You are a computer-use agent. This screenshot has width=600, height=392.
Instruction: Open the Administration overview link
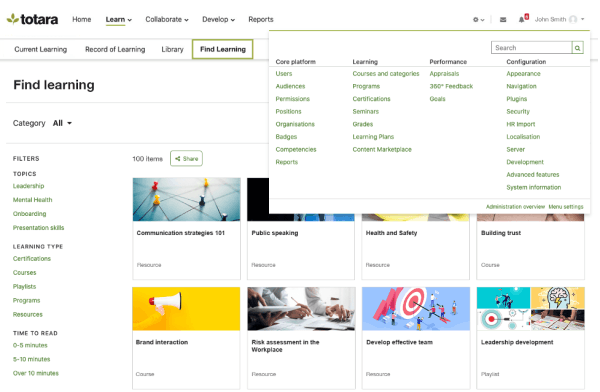[515, 207]
